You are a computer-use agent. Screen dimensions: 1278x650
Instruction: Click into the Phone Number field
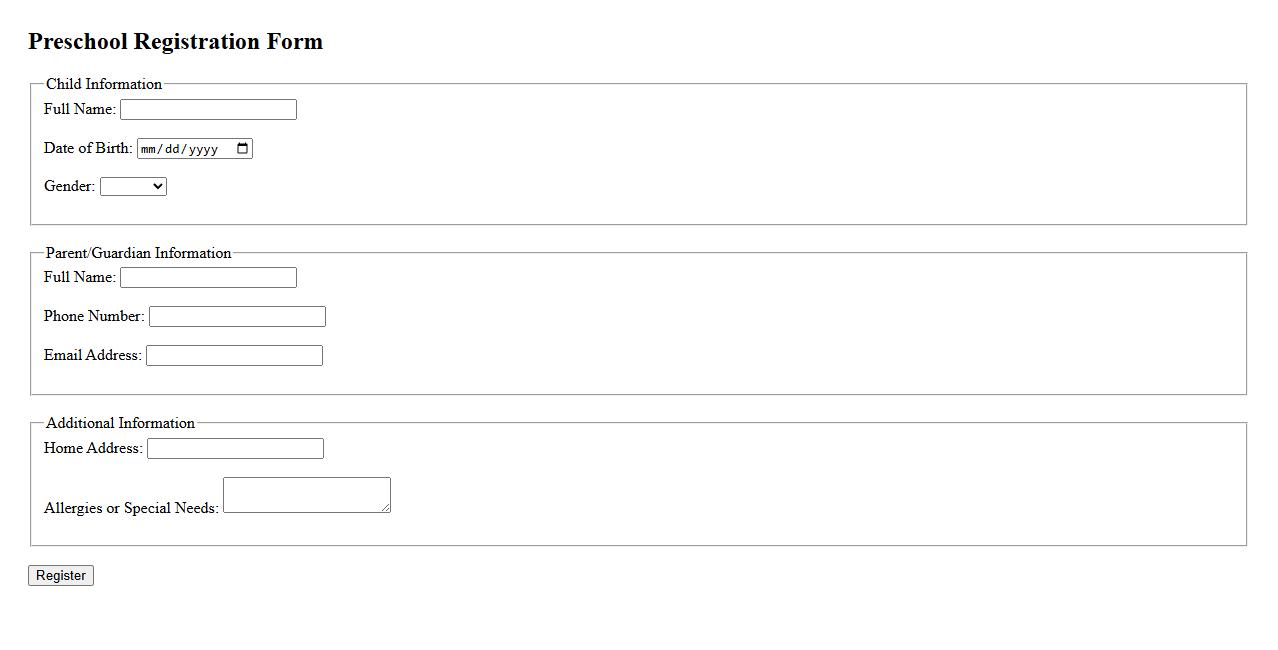tap(237, 317)
